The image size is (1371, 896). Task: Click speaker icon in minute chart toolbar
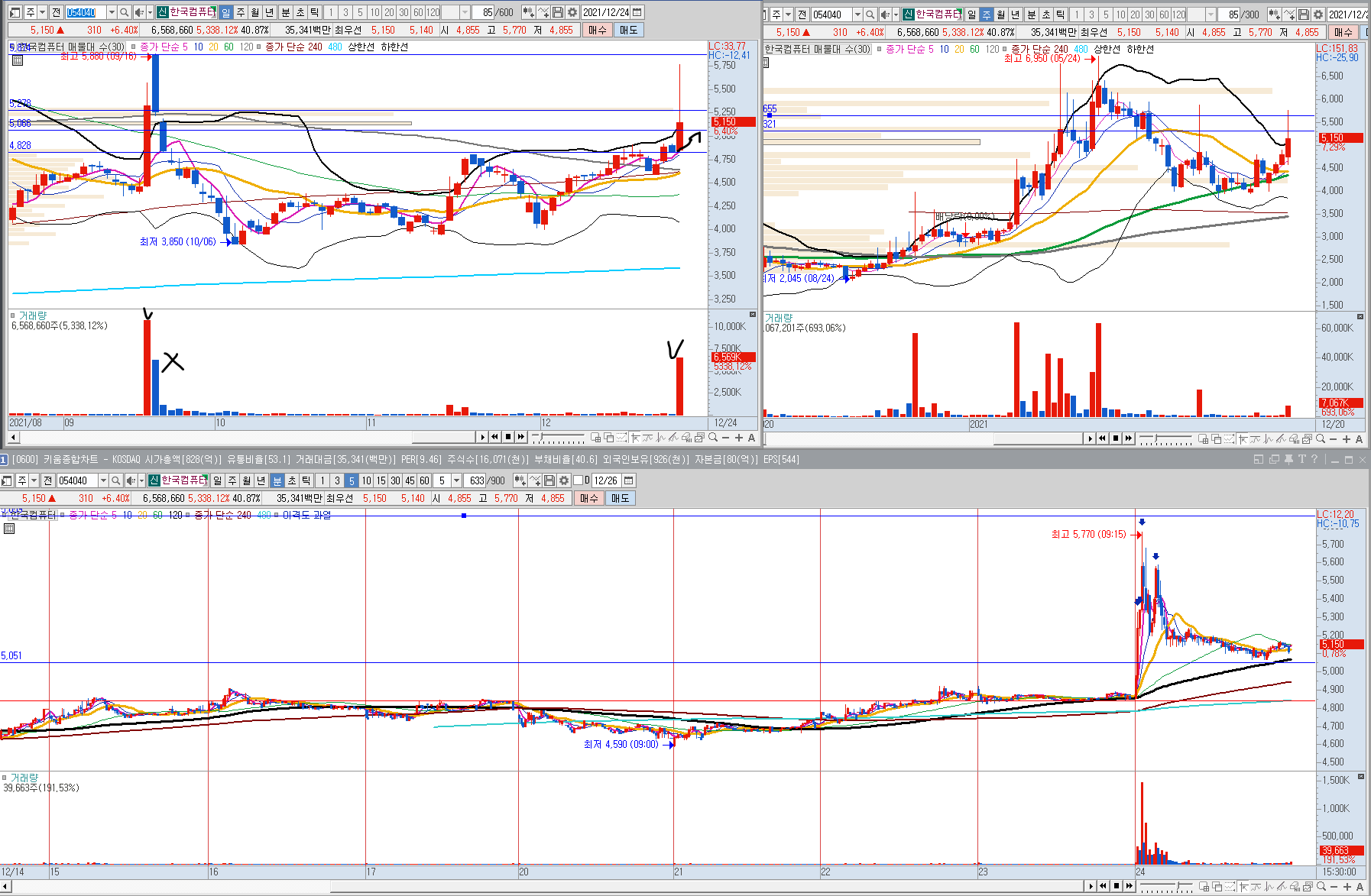pos(131,480)
